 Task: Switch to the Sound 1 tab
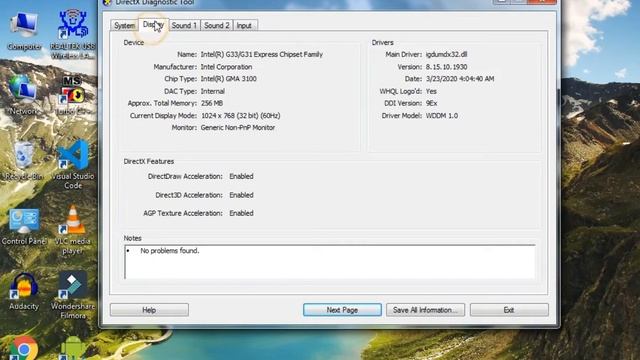[x=184, y=25]
